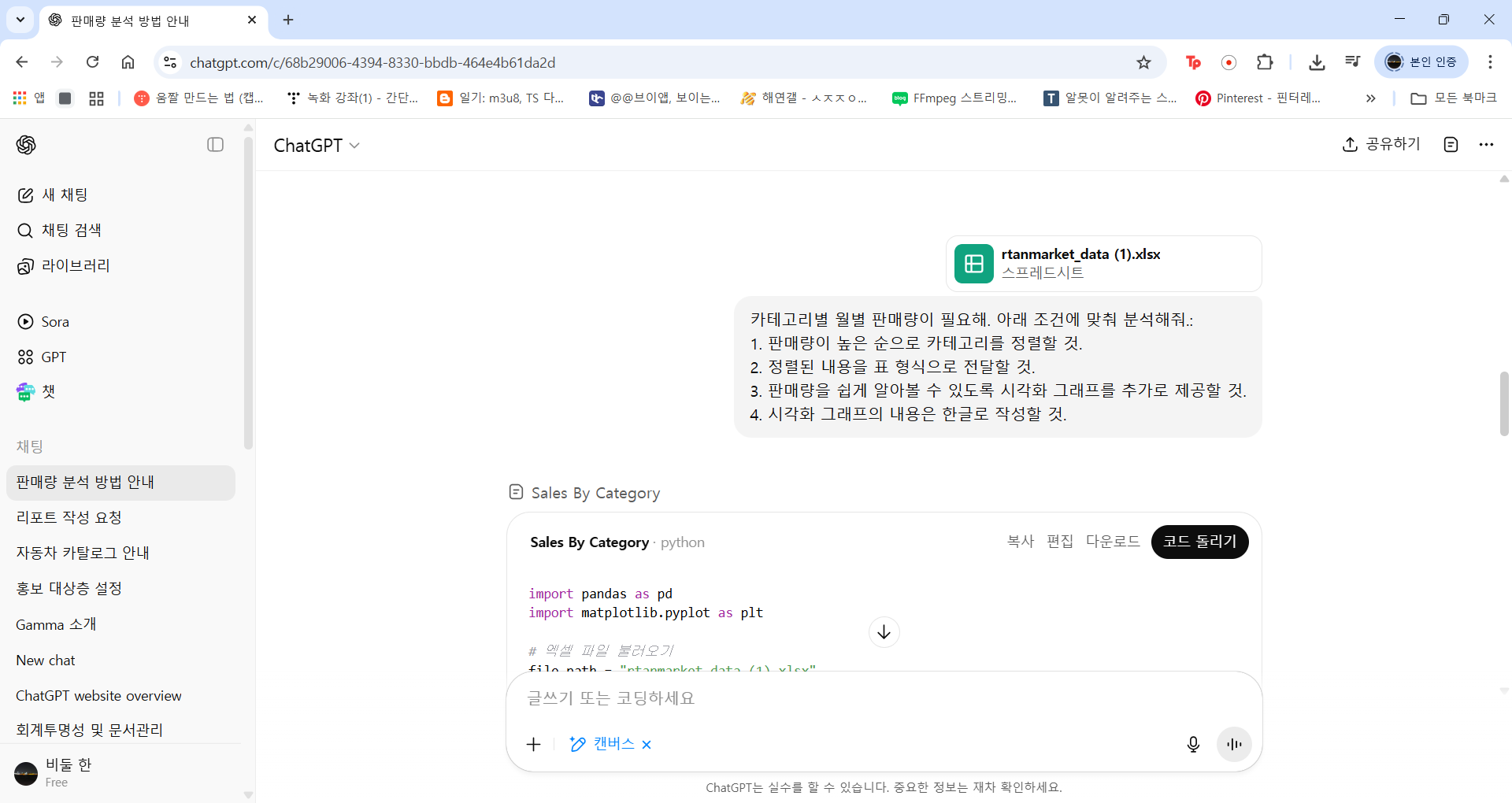Go forward with the browser forward arrow
The width and height of the screenshot is (1512, 803).
57,62
